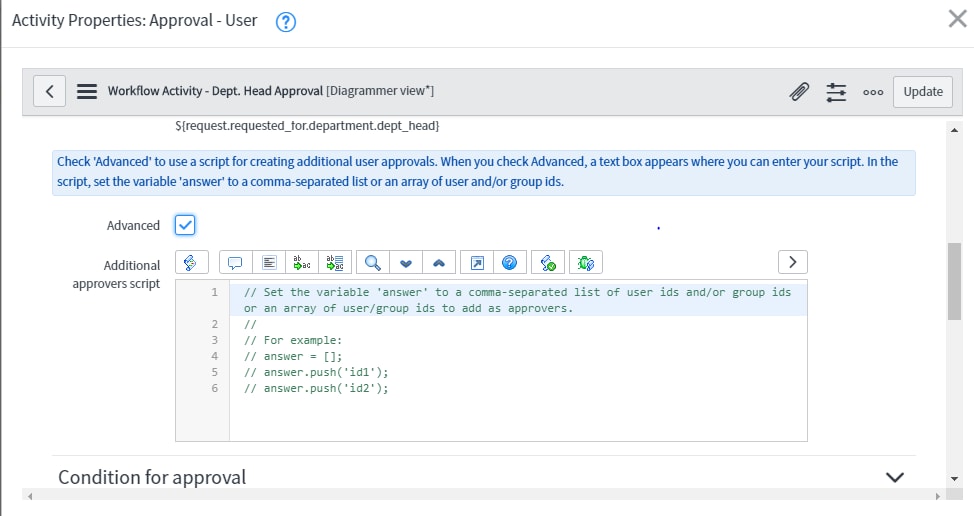Image resolution: width=974 pixels, height=516 pixels.
Task: Click the Update button
Action: [x=922, y=92]
